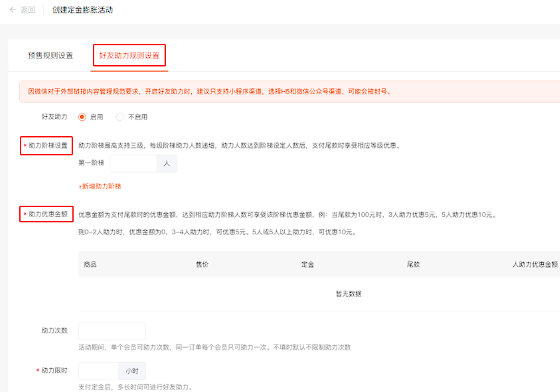The height and width of the screenshot is (392, 560).
Task: Click the 售价 column header
Action: [x=202, y=264]
